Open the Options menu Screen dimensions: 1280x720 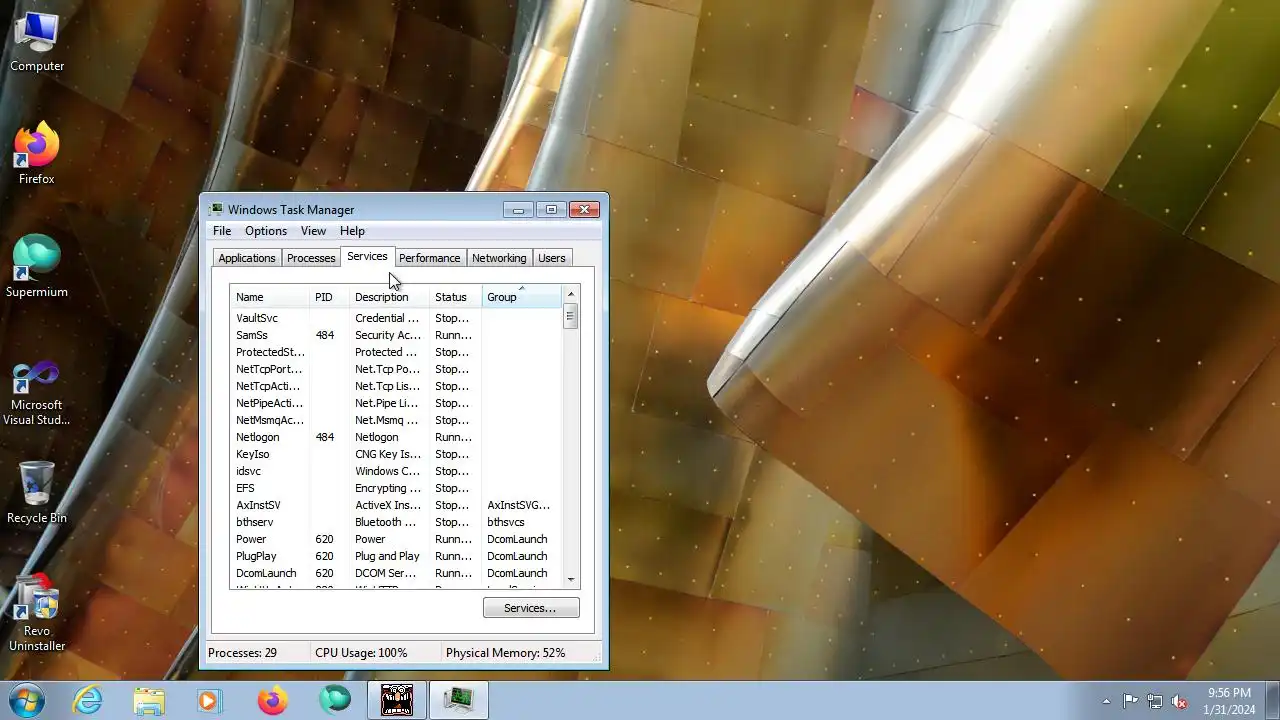(266, 231)
